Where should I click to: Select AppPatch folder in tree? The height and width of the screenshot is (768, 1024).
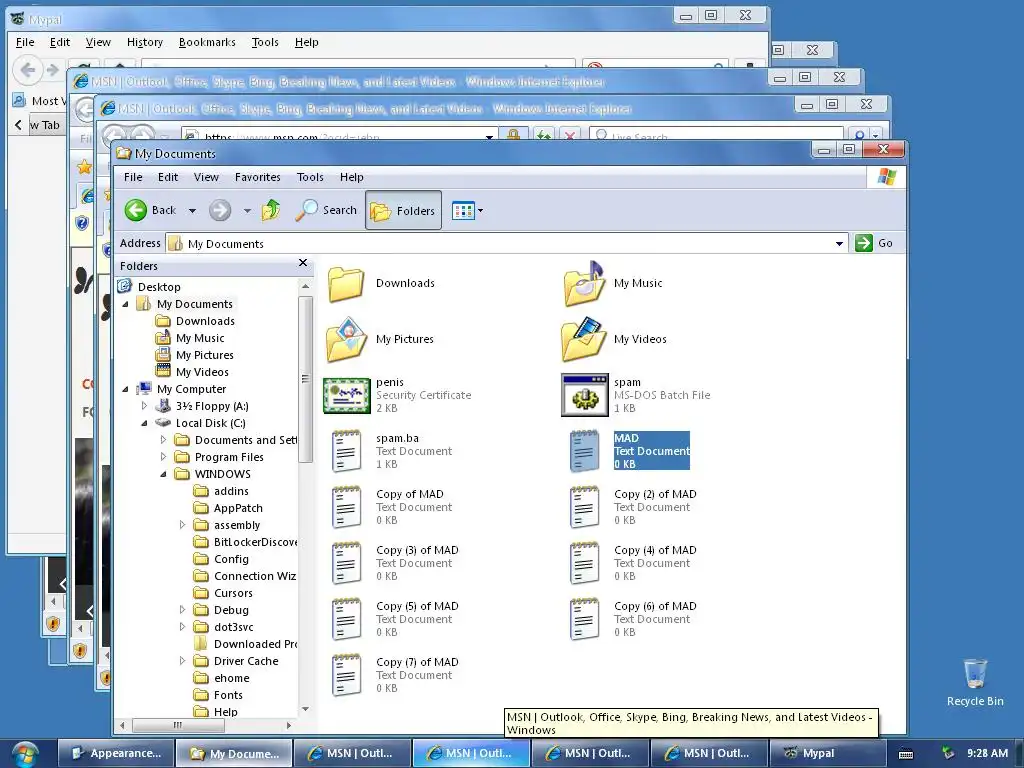coord(238,508)
